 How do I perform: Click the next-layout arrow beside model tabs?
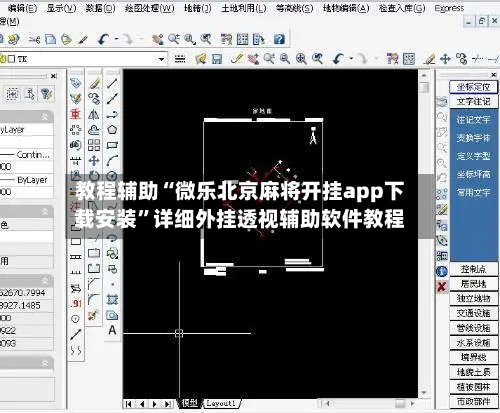[x=154, y=404]
